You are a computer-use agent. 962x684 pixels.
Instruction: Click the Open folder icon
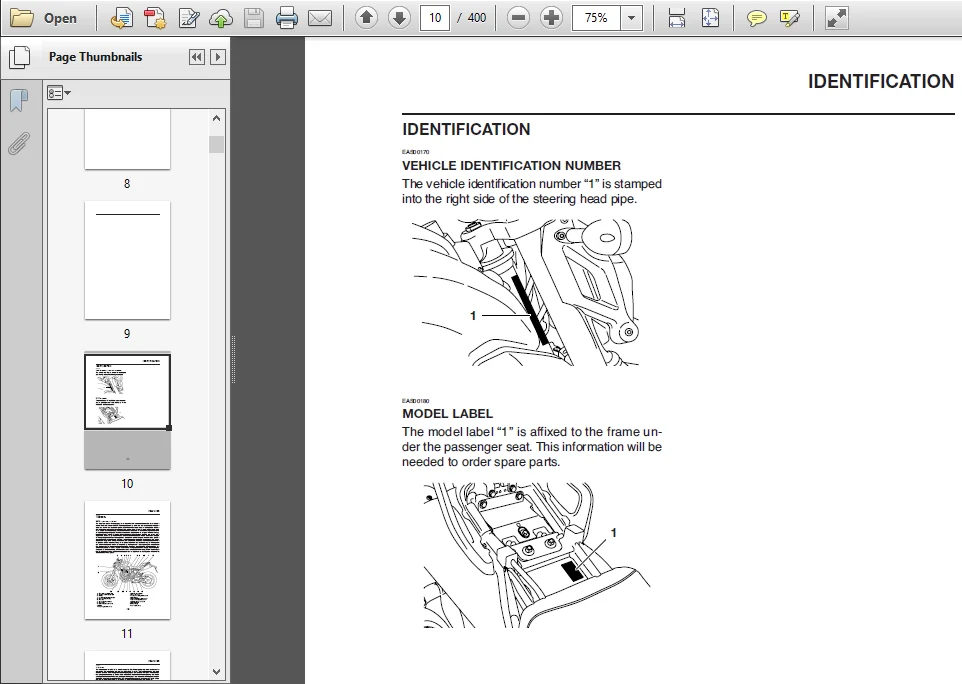[x=21, y=18]
